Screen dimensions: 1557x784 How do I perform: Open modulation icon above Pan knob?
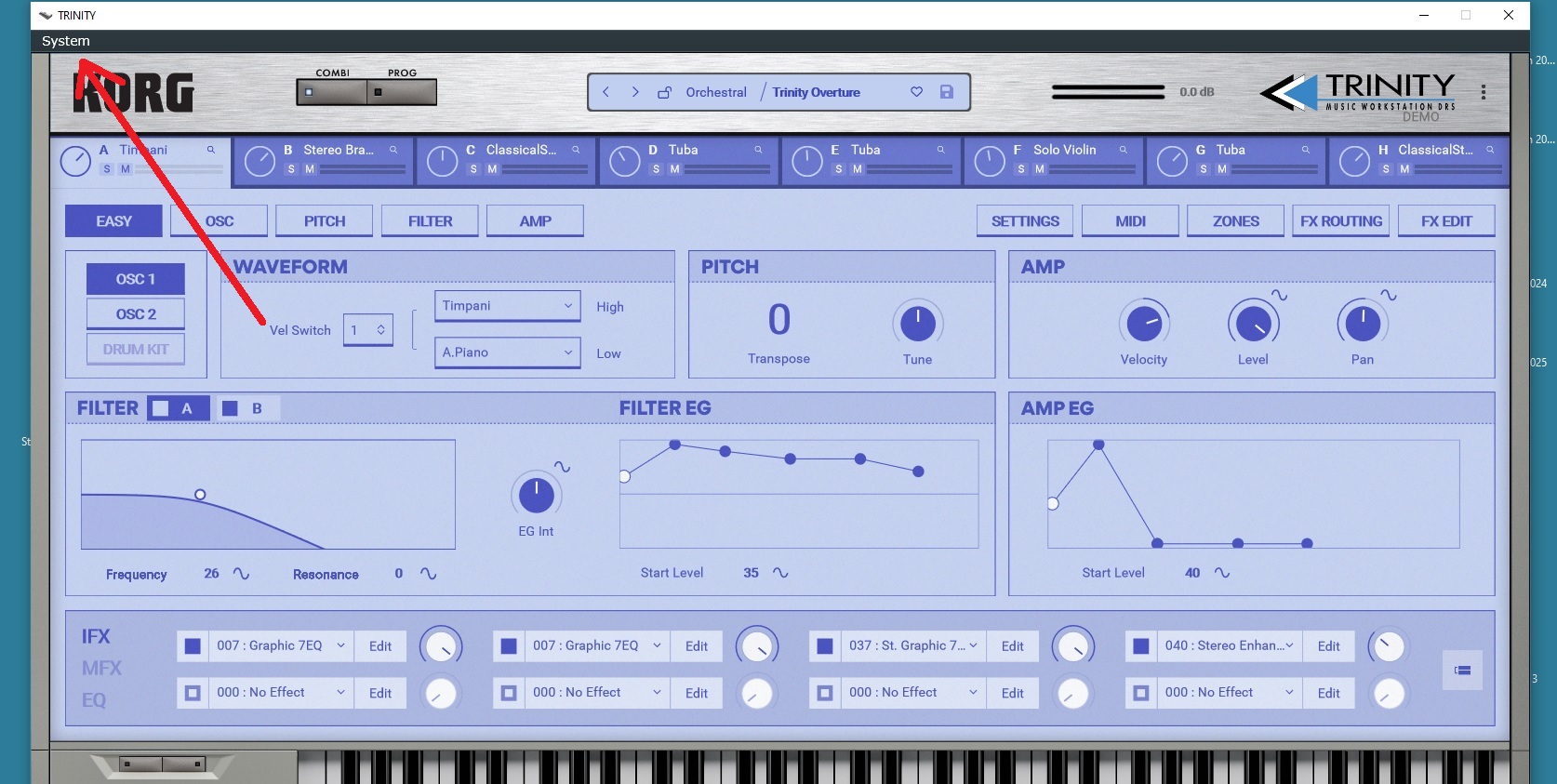[x=1389, y=295]
